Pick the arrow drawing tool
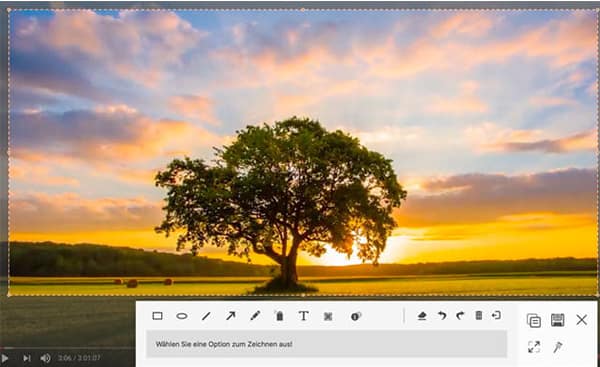 click(x=231, y=316)
